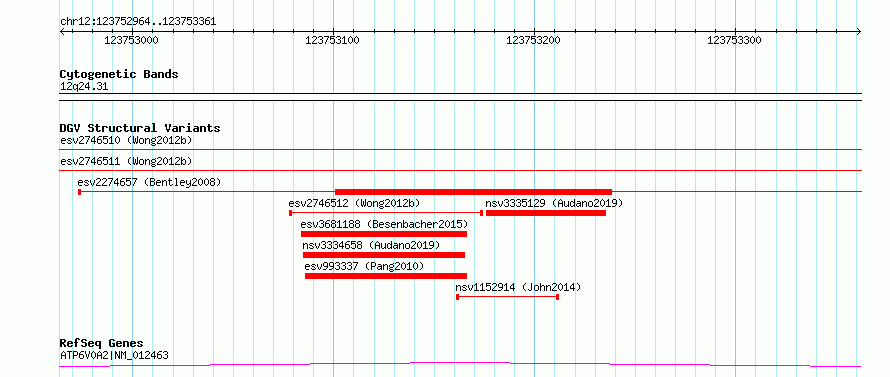Click the nsv3334658 red feature bar
Image resolution: width=890 pixels, height=377 pixels.
click(384, 255)
